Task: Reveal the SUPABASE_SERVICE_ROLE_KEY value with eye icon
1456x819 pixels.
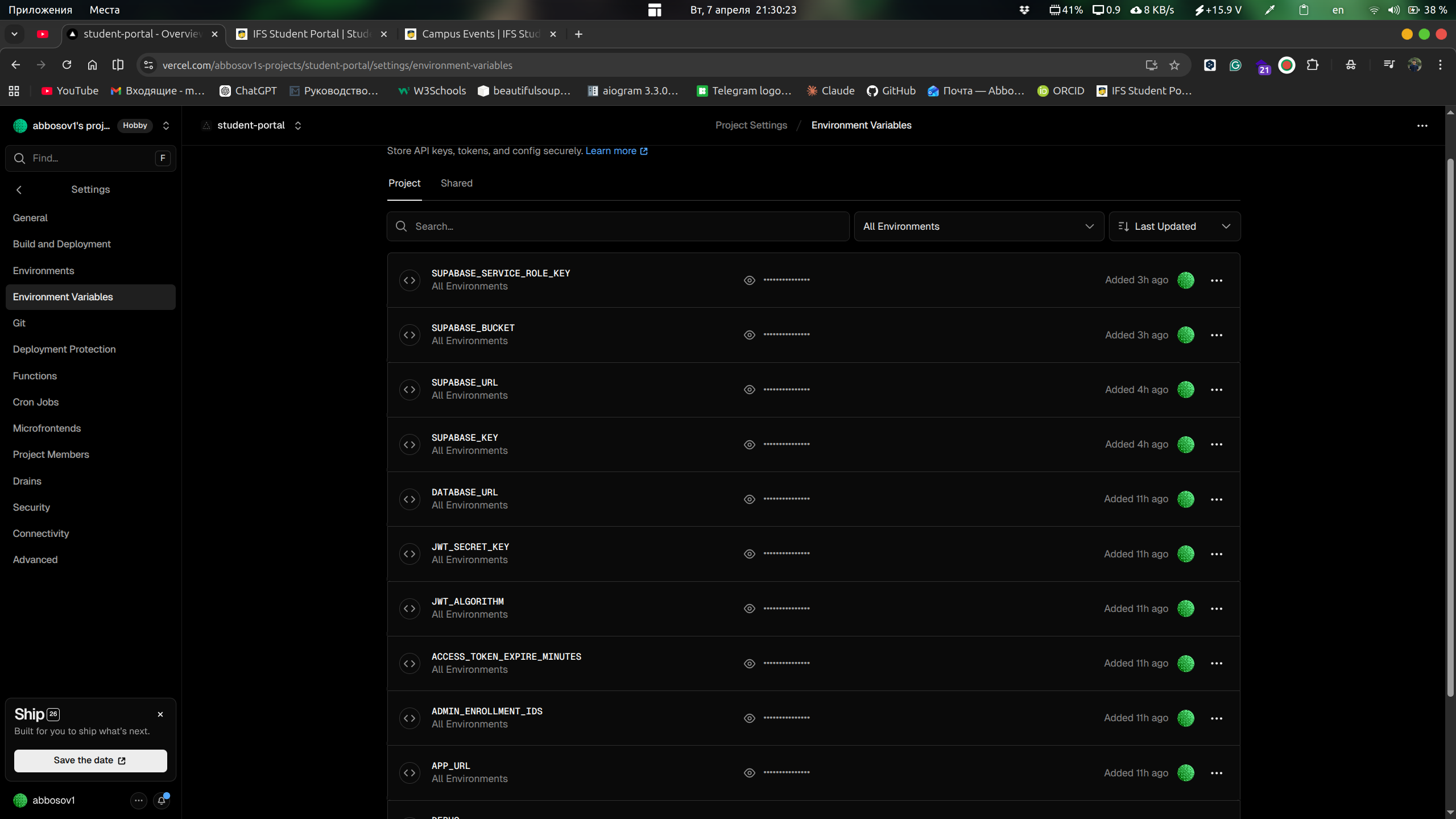Action: 750,280
